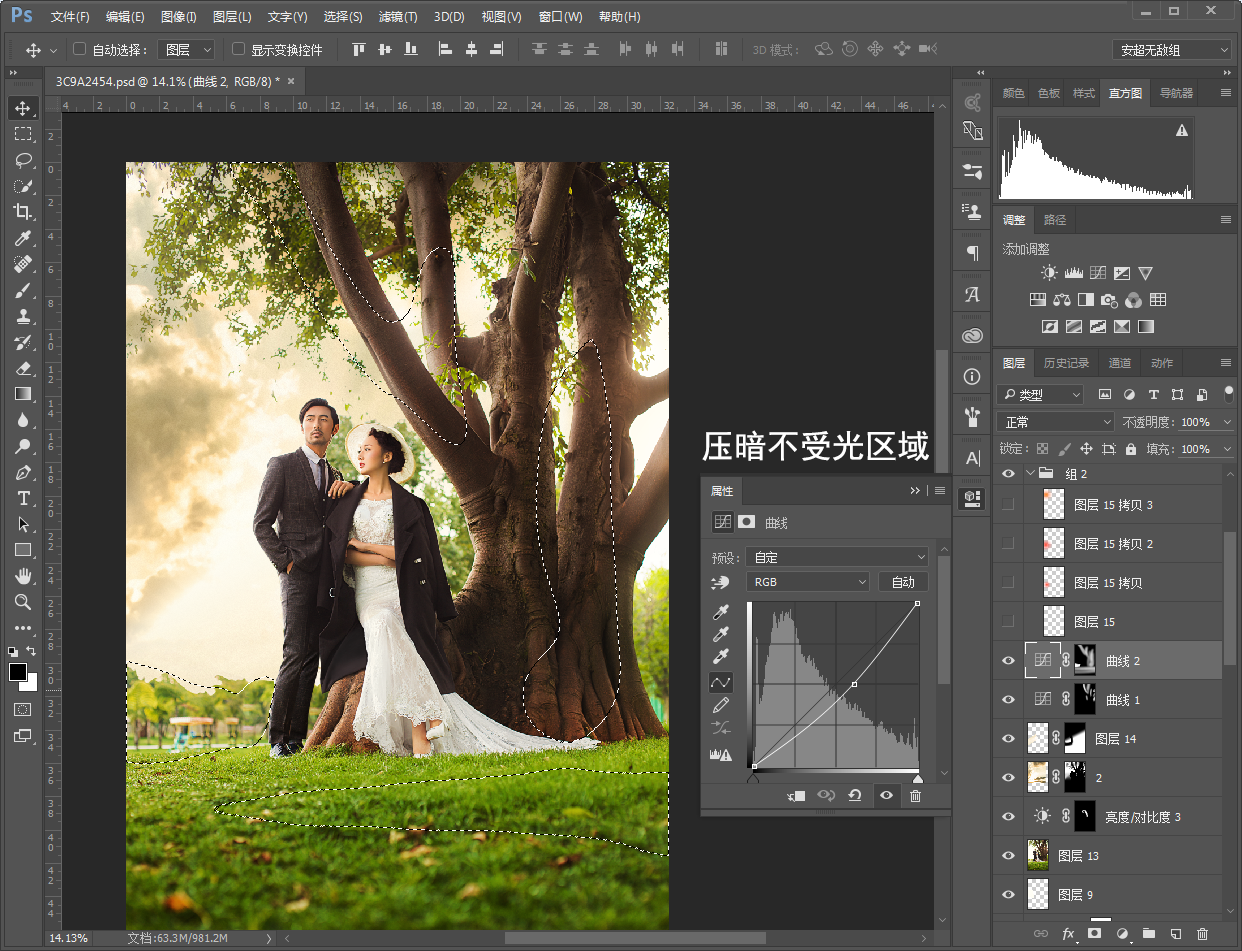Click the 自动 button in curves
This screenshot has width=1242, height=951.
point(903,581)
